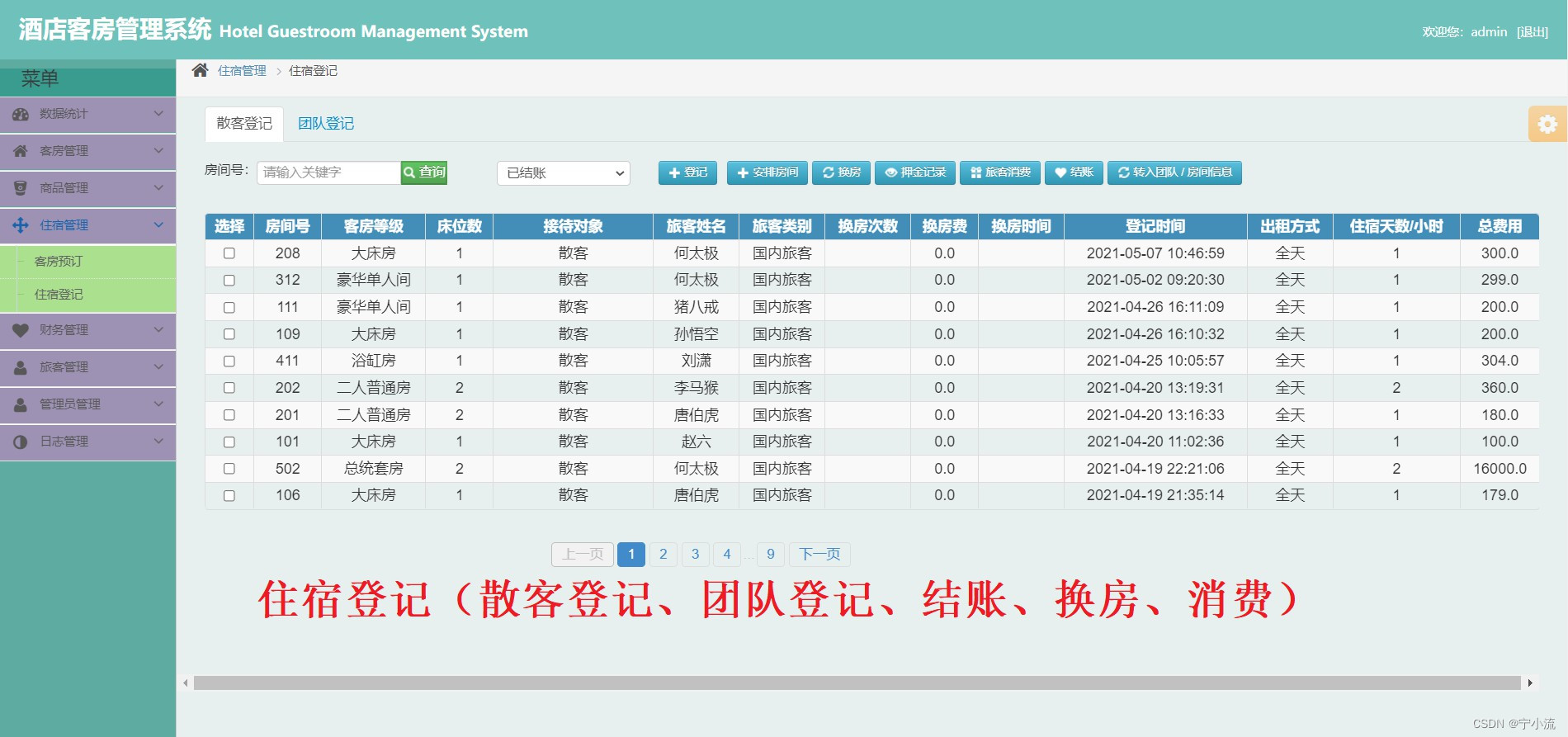This screenshot has width=1568, height=737.
Task: Click the 退出 logout link
Action: [1533, 32]
